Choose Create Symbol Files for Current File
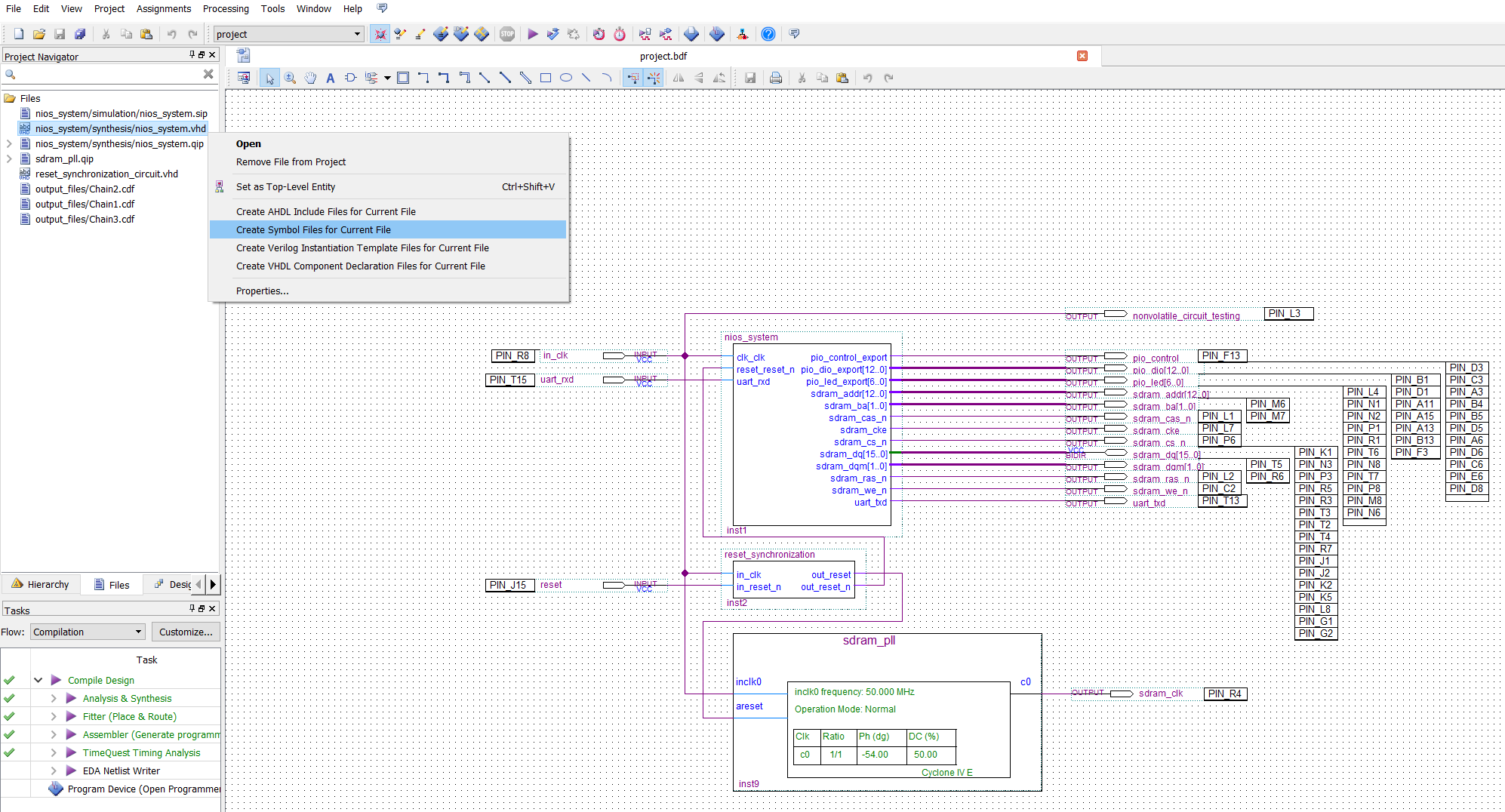The width and height of the screenshot is (1505, 812). pyautogui.click(x=388, y=229)
